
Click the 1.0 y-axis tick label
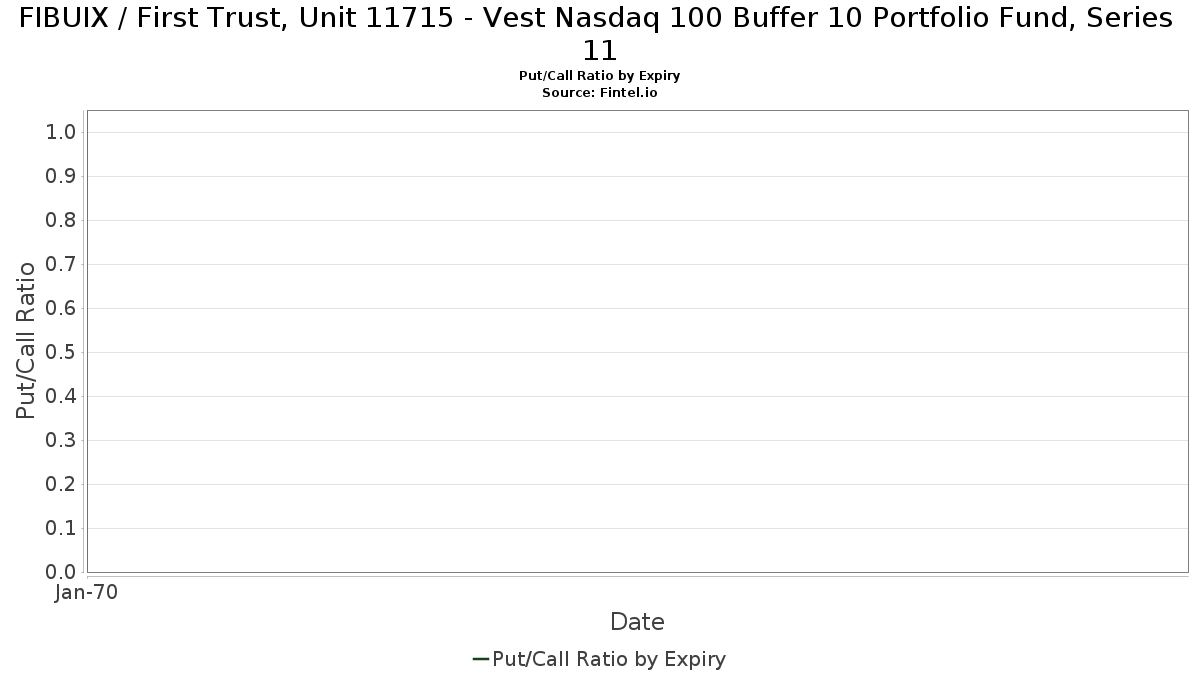61,133
